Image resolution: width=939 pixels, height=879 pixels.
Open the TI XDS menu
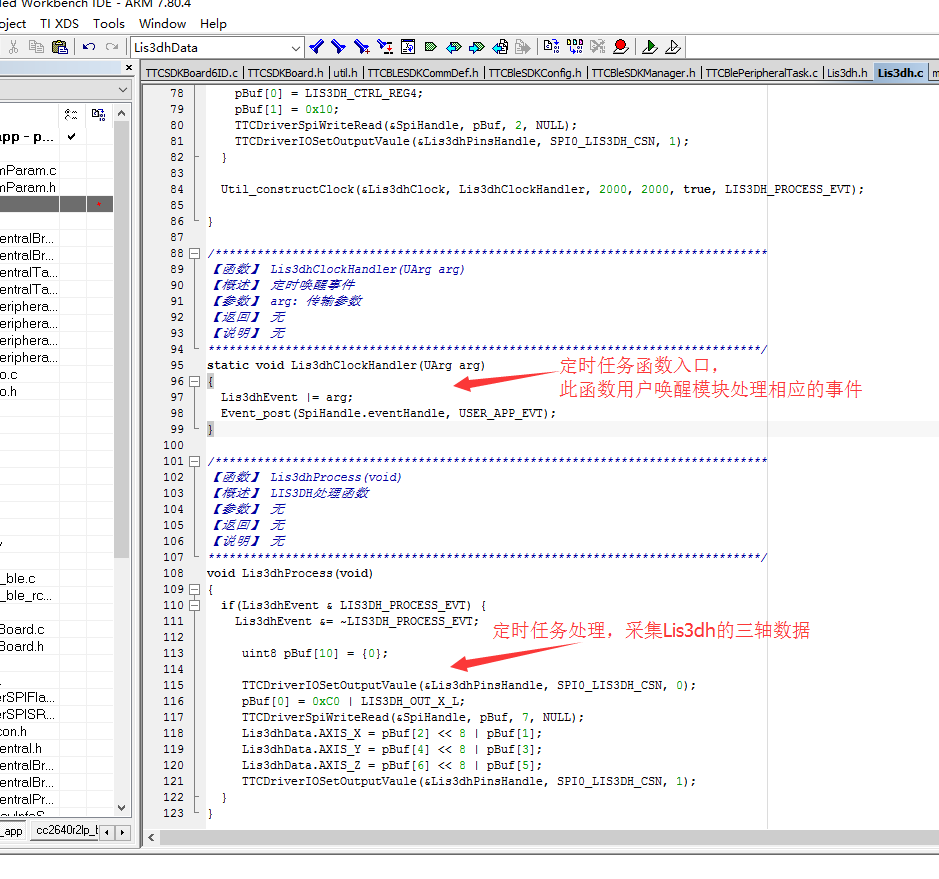point(59,23)
